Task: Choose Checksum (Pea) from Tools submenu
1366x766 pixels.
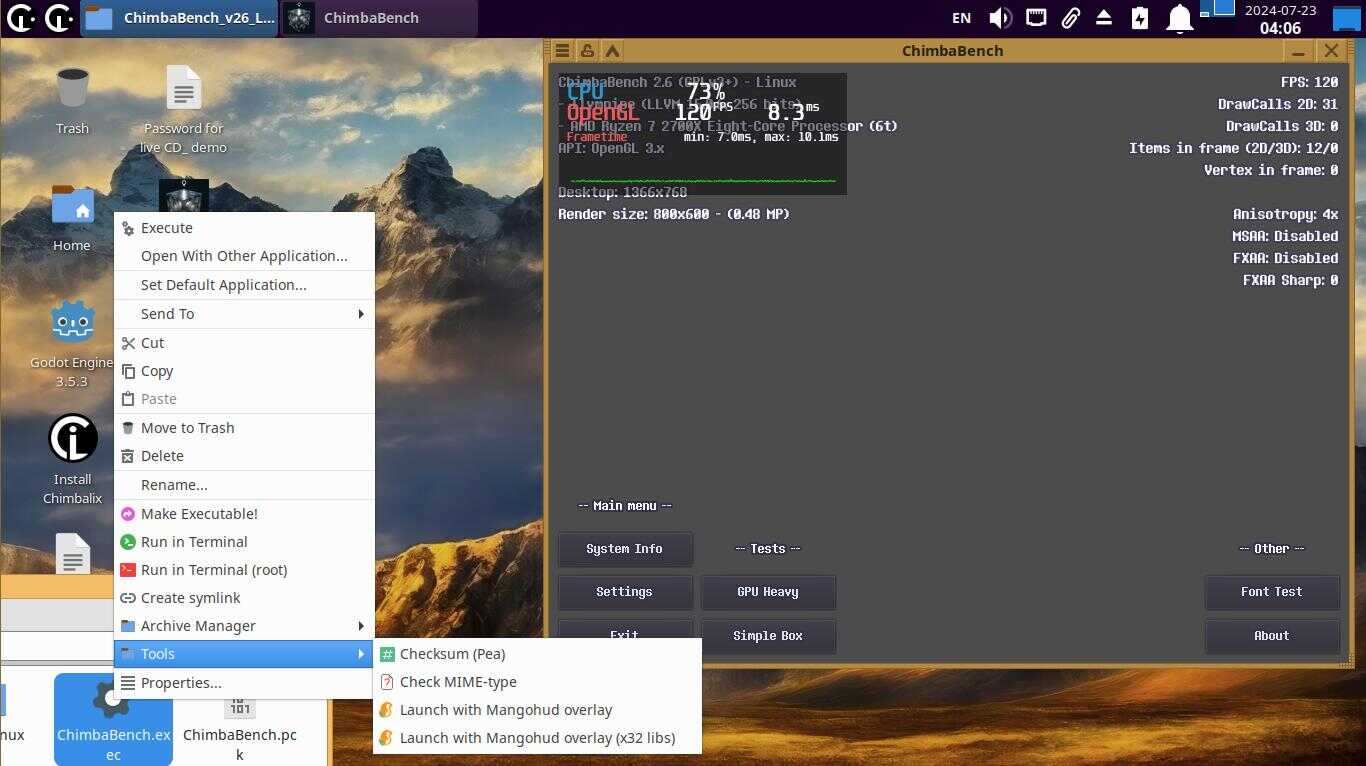Action: pos(538,654)
